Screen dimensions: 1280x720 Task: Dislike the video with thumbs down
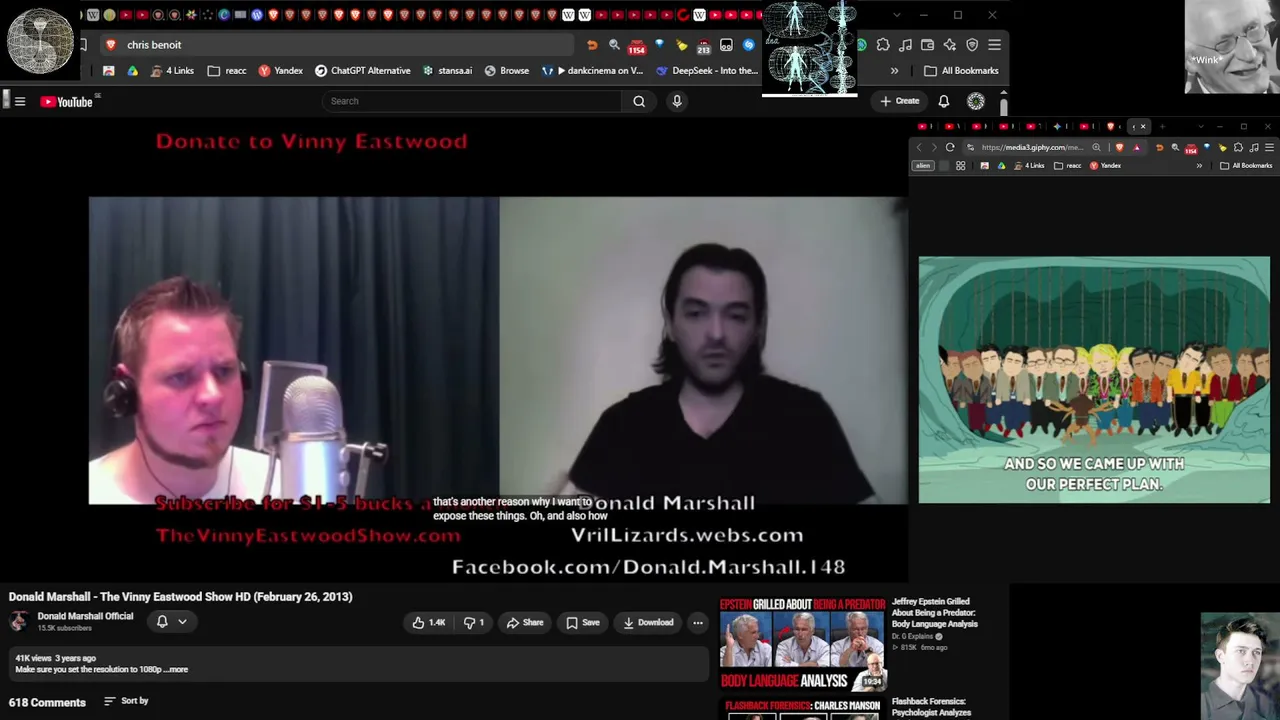pyautogui.click(x=474, y=623)
